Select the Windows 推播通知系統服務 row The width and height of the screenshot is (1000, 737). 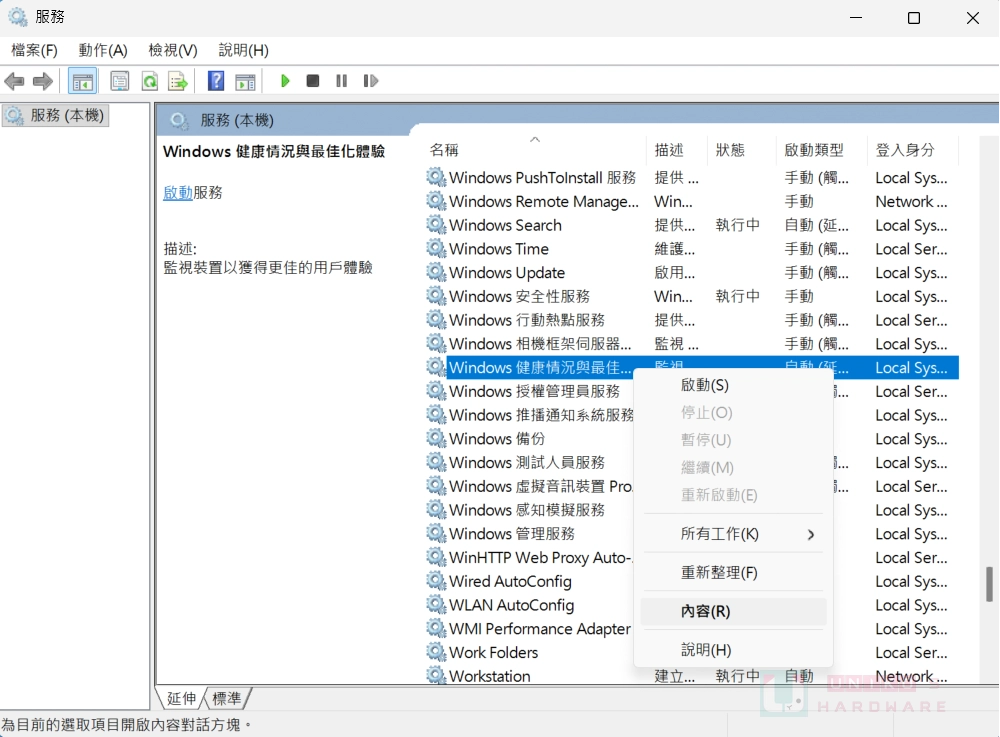pyautogui.click(x=529, y=415)
